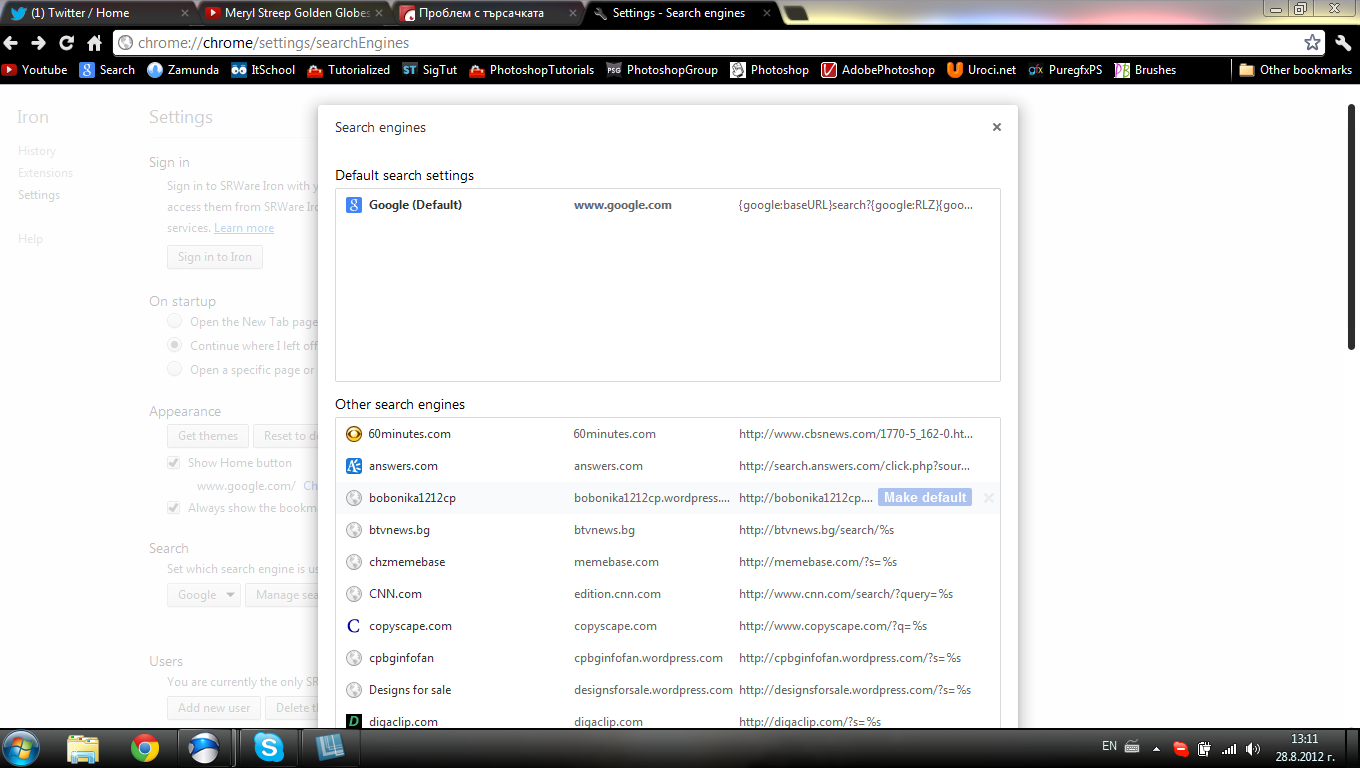Open a new tab

[797, 13]
